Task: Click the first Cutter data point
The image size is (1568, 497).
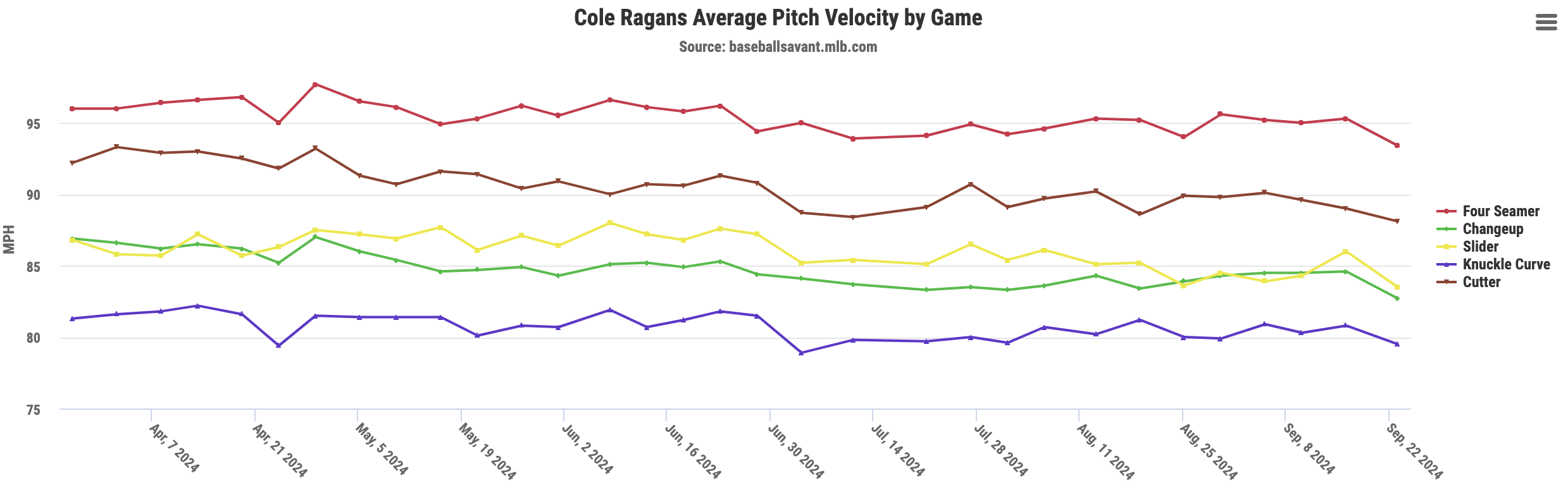Action: tap(72, 163)
